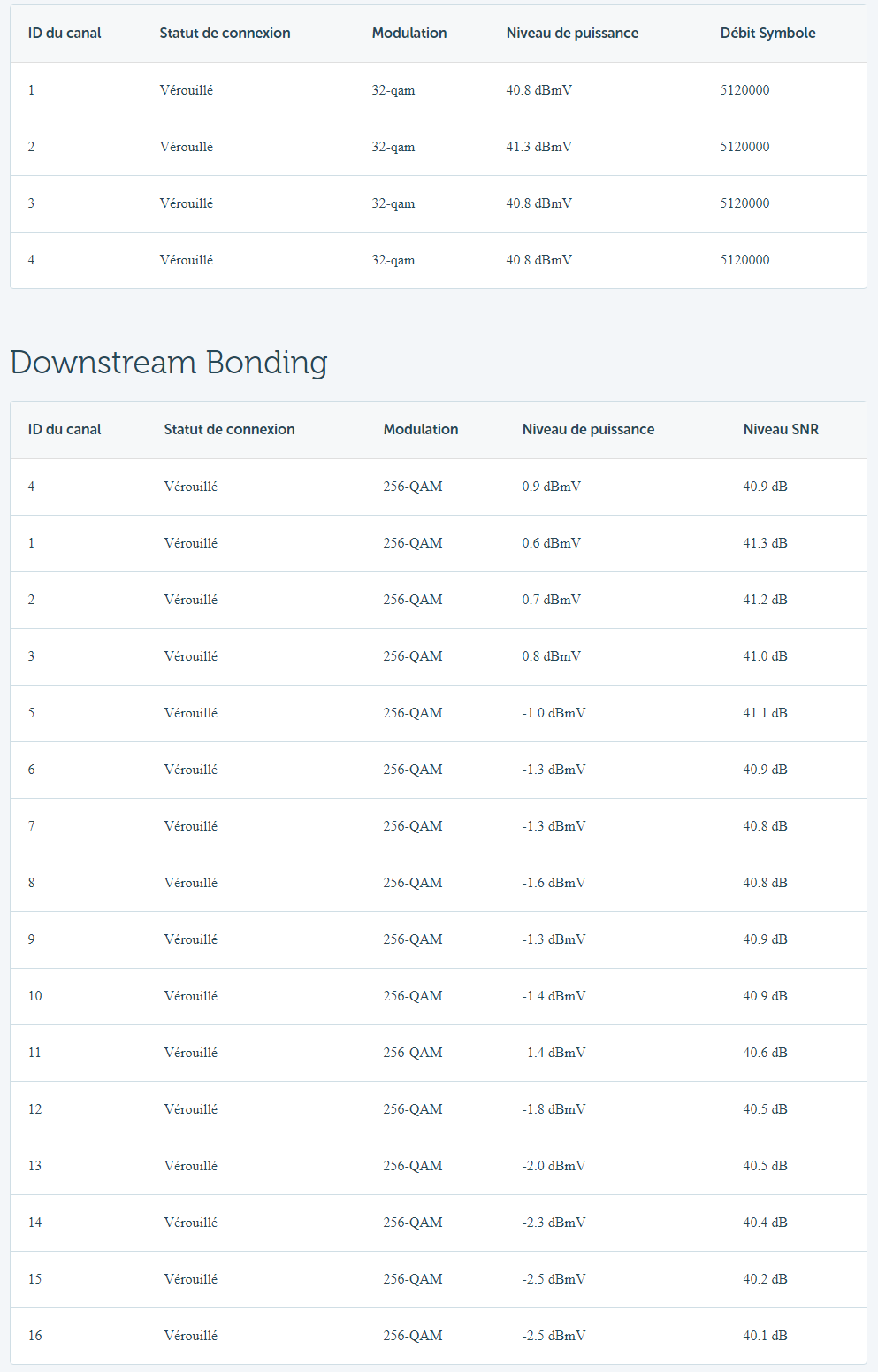Click the 32-qam cell of upstream channel 4

(x=393, y=260)
